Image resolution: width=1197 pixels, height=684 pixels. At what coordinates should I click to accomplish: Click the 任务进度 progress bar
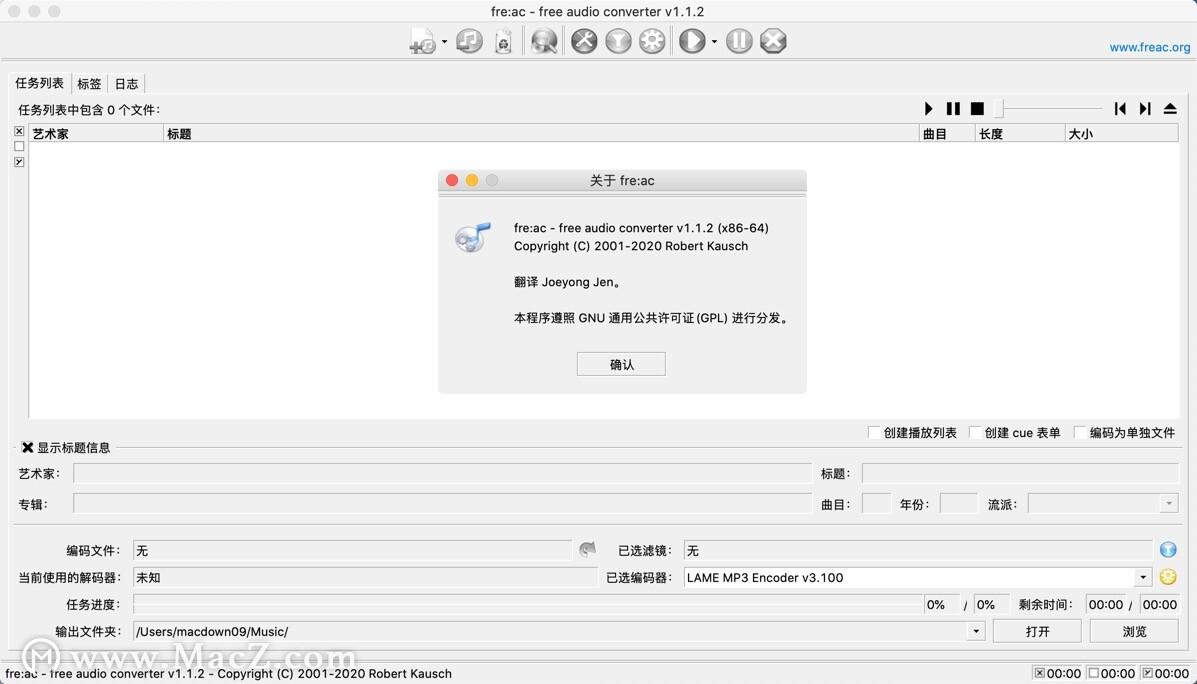click(528, 605)
